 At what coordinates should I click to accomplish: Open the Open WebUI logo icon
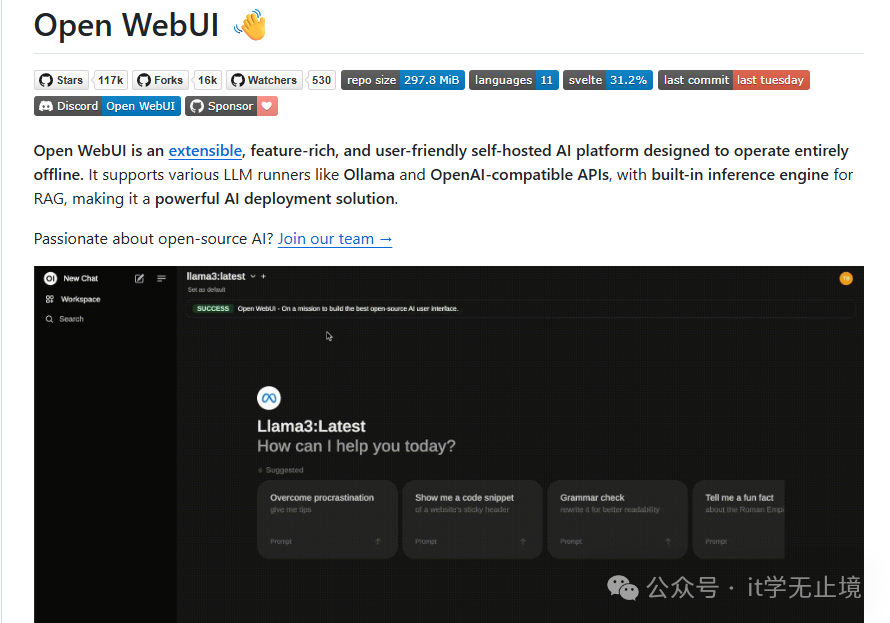pyautogui.click(x=49, y=278)
